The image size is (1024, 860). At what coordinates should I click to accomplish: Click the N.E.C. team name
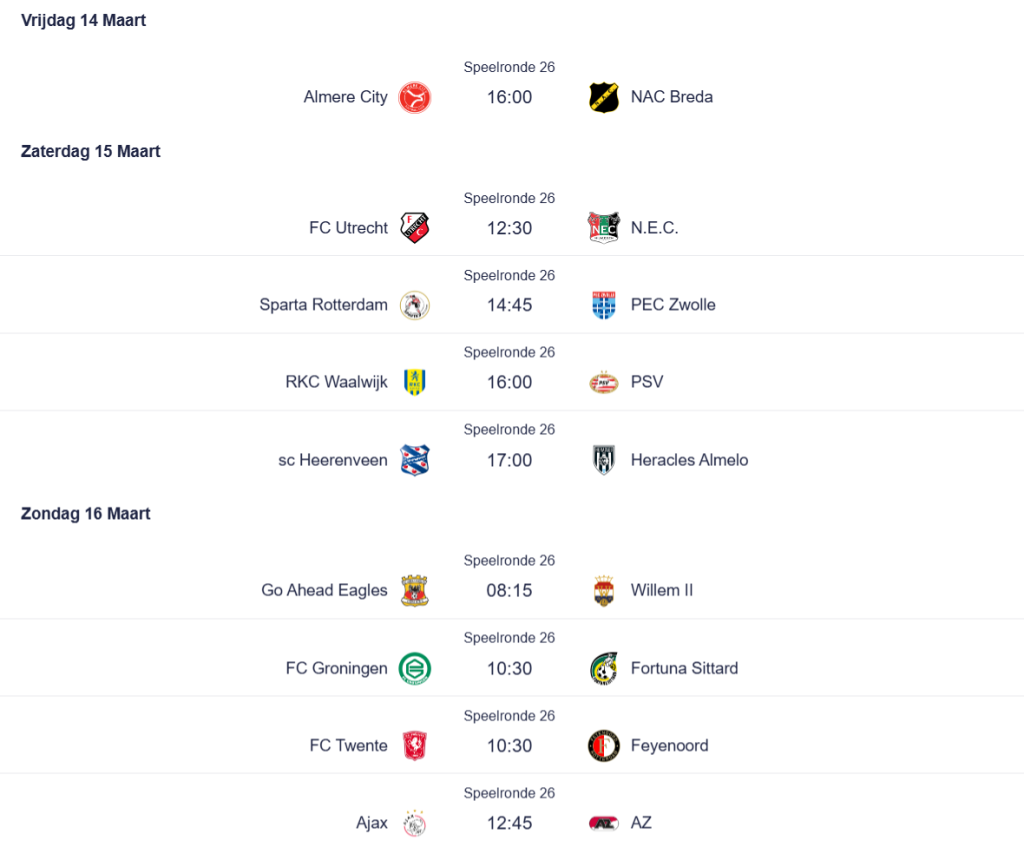coord(654,228)
